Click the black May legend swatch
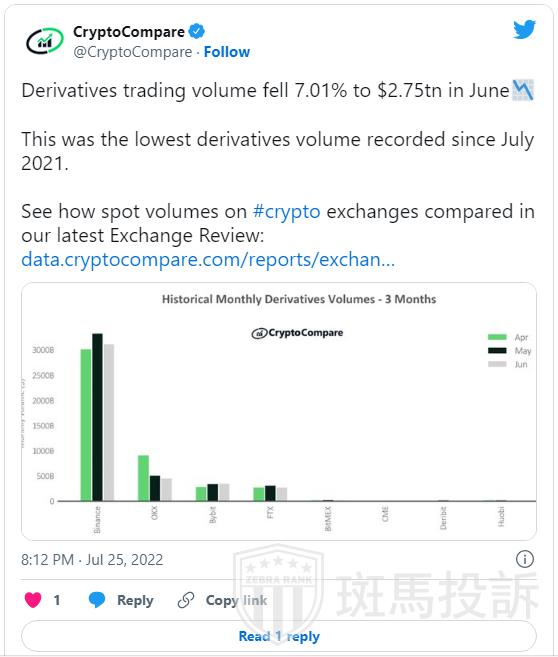 [x=497, y=350]
